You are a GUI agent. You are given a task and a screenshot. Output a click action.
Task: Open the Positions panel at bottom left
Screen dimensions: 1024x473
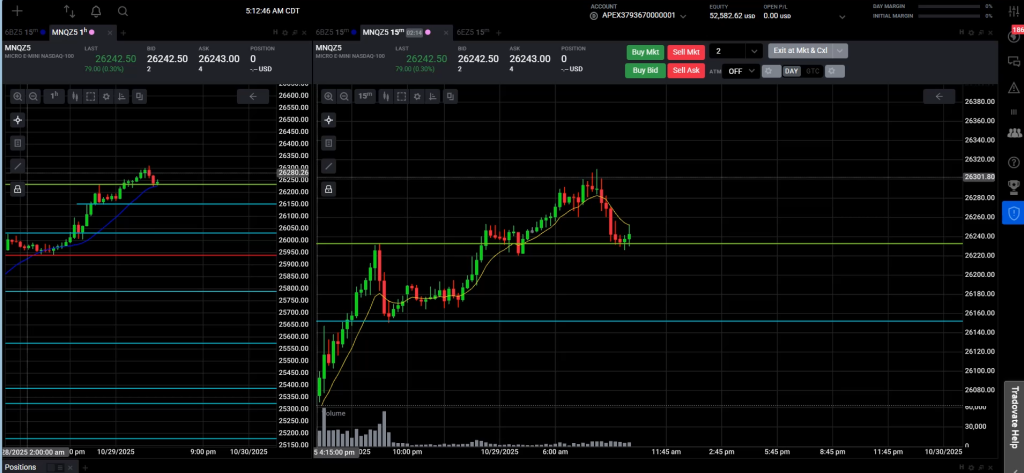coord(20,467)
